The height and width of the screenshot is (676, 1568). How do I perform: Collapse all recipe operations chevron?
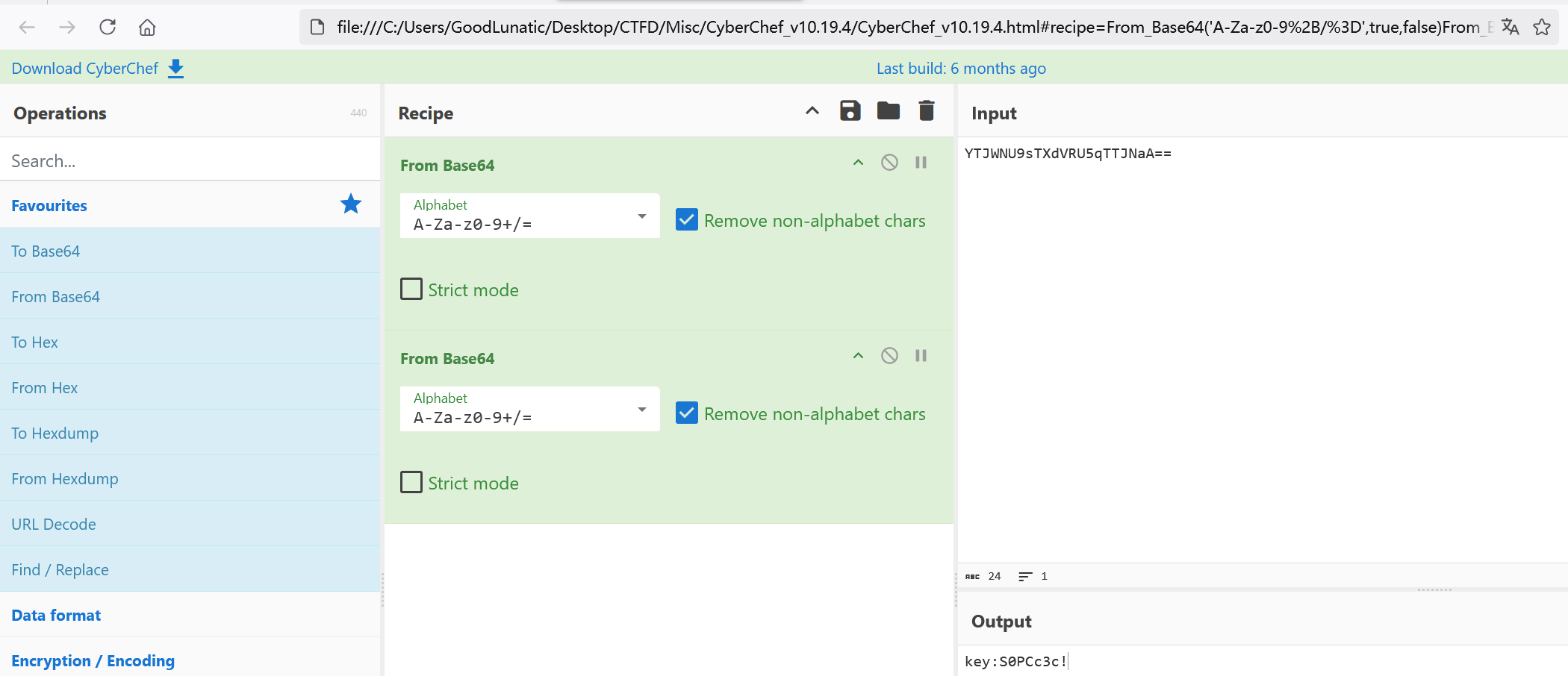[x=812, y=111]
